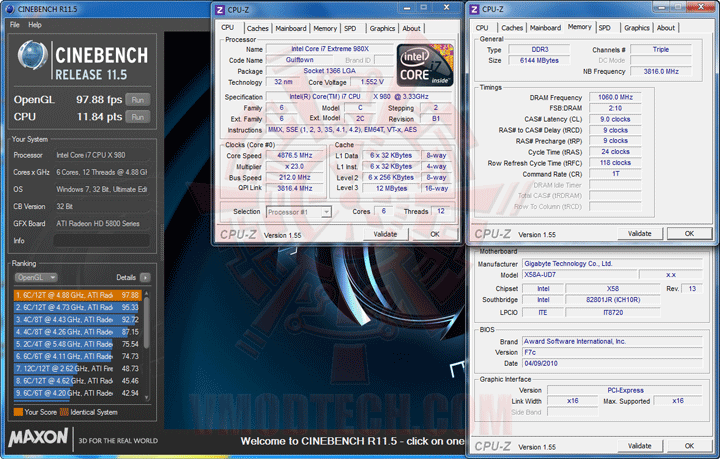Click the motherboard model X58A-UD7 field

pos(579,275)
